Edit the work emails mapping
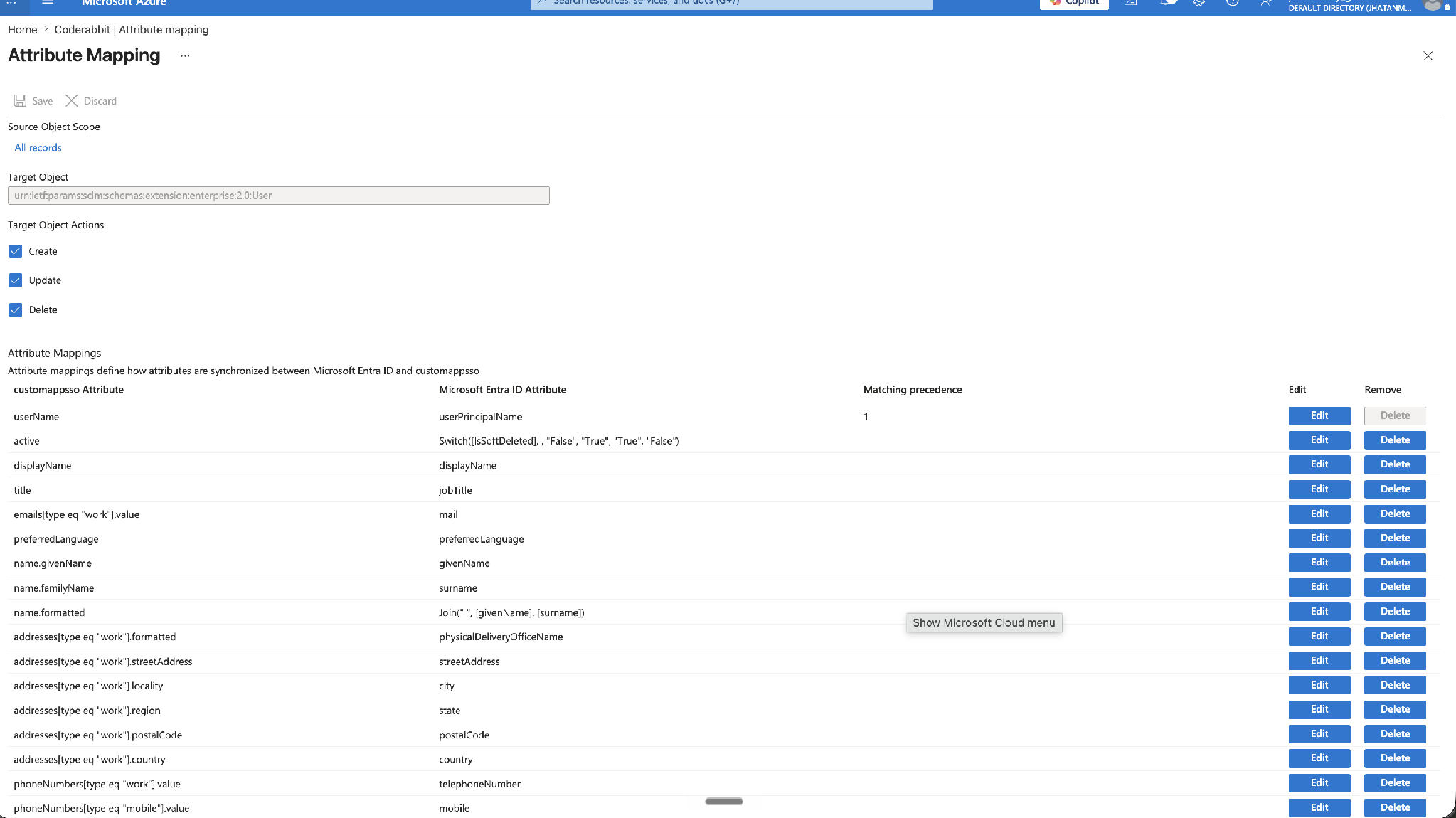 pyautogui.click(x=1319, y=514)
